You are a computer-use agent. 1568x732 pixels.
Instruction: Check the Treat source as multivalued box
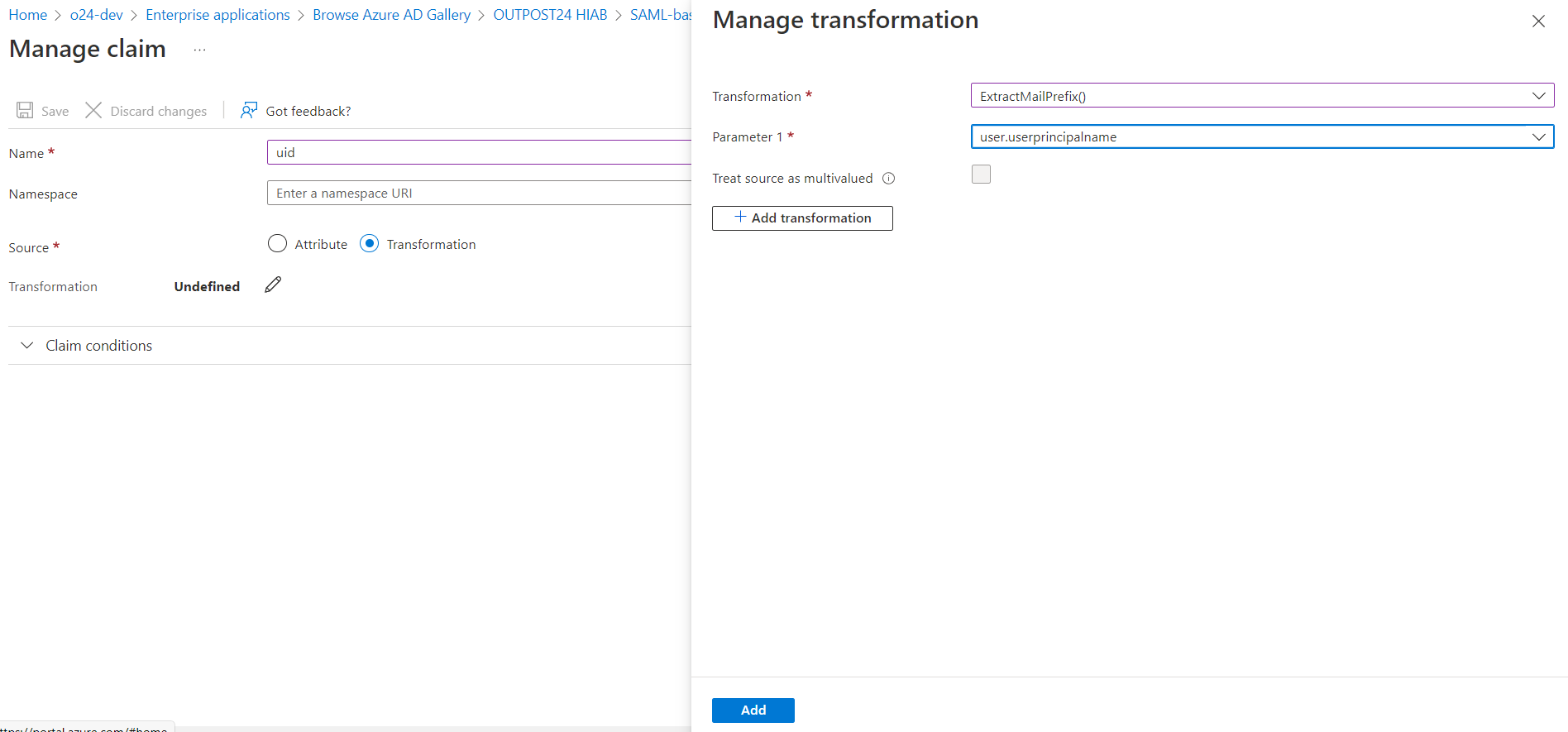[x=981, y=175]
